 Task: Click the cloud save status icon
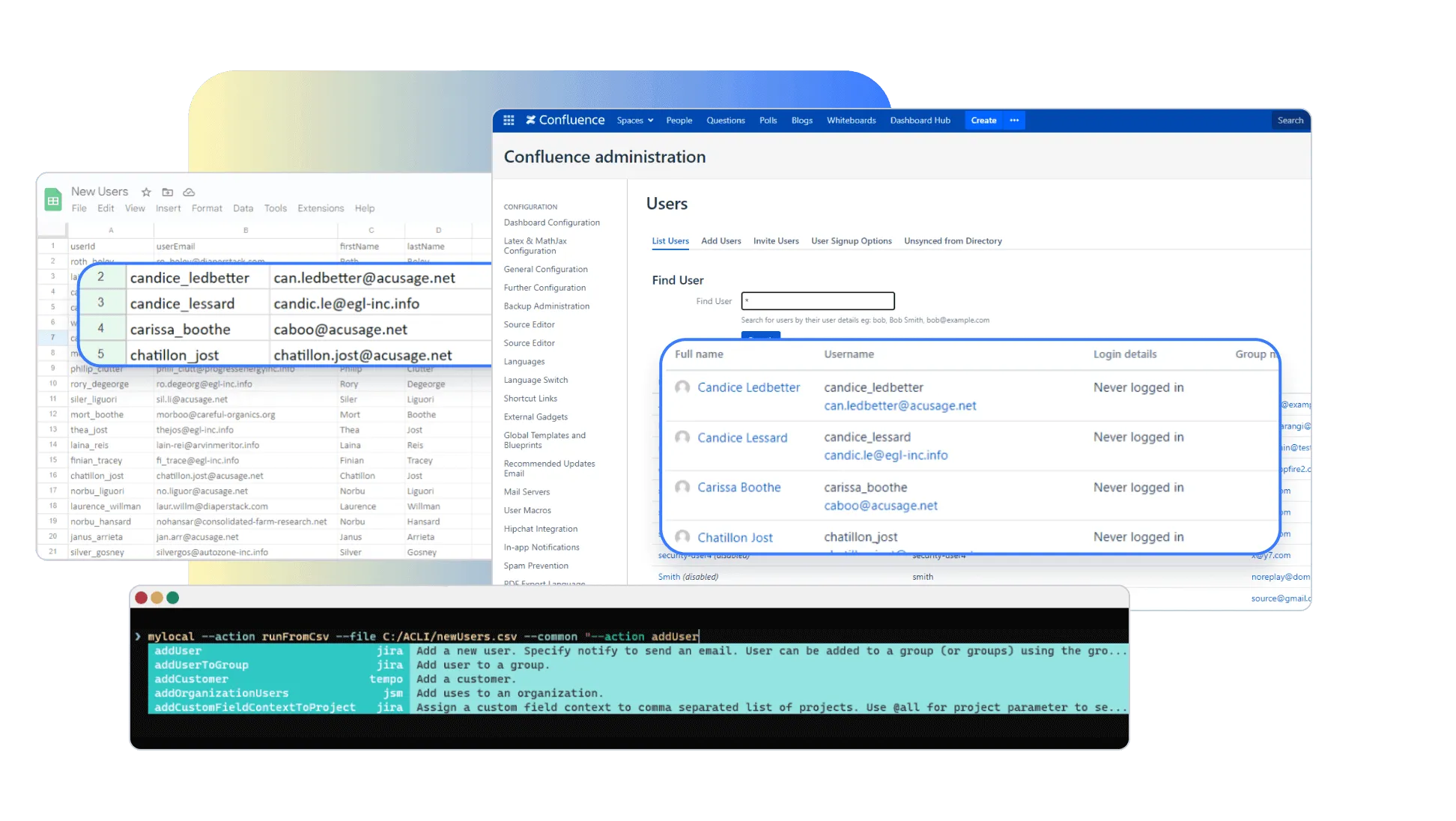(189, 193)
